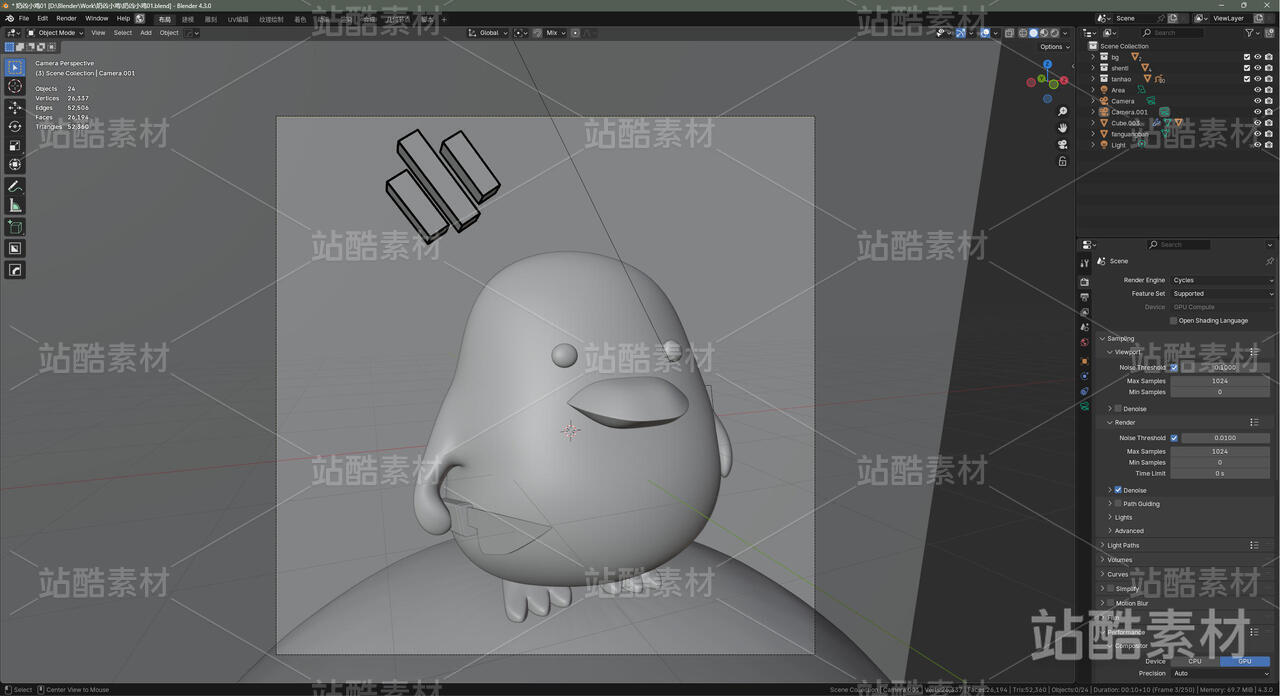1280x696 pixels.
Task: Open the viewport Options dropdown
Action: [x=1054, y=47]
